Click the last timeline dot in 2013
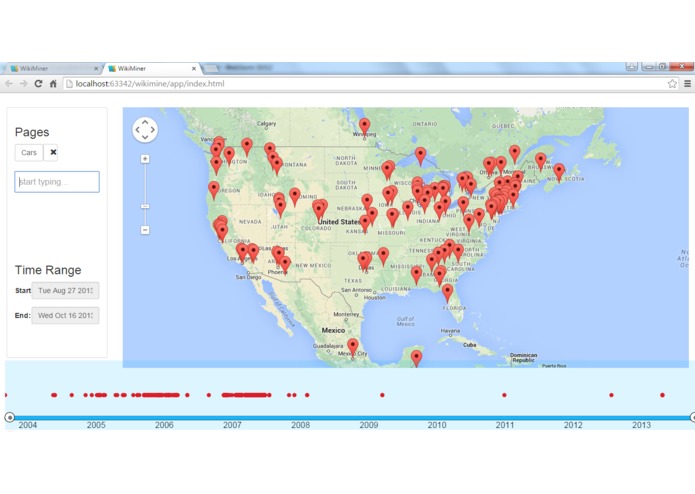The height and width of the screenshot is (494, 695). [663, 395]
